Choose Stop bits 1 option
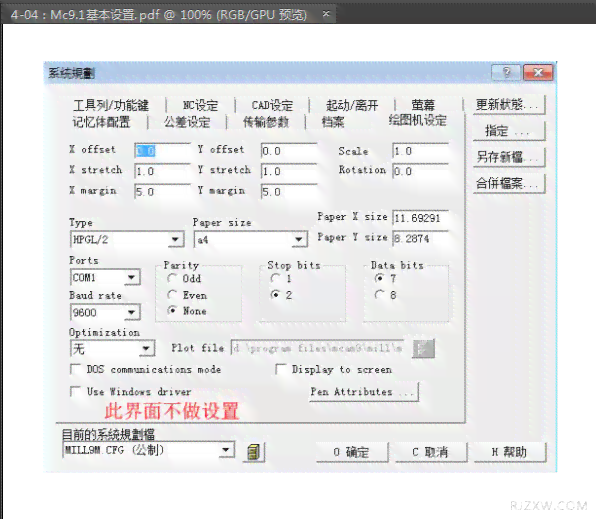596x519 pixels. coord(275,278)
